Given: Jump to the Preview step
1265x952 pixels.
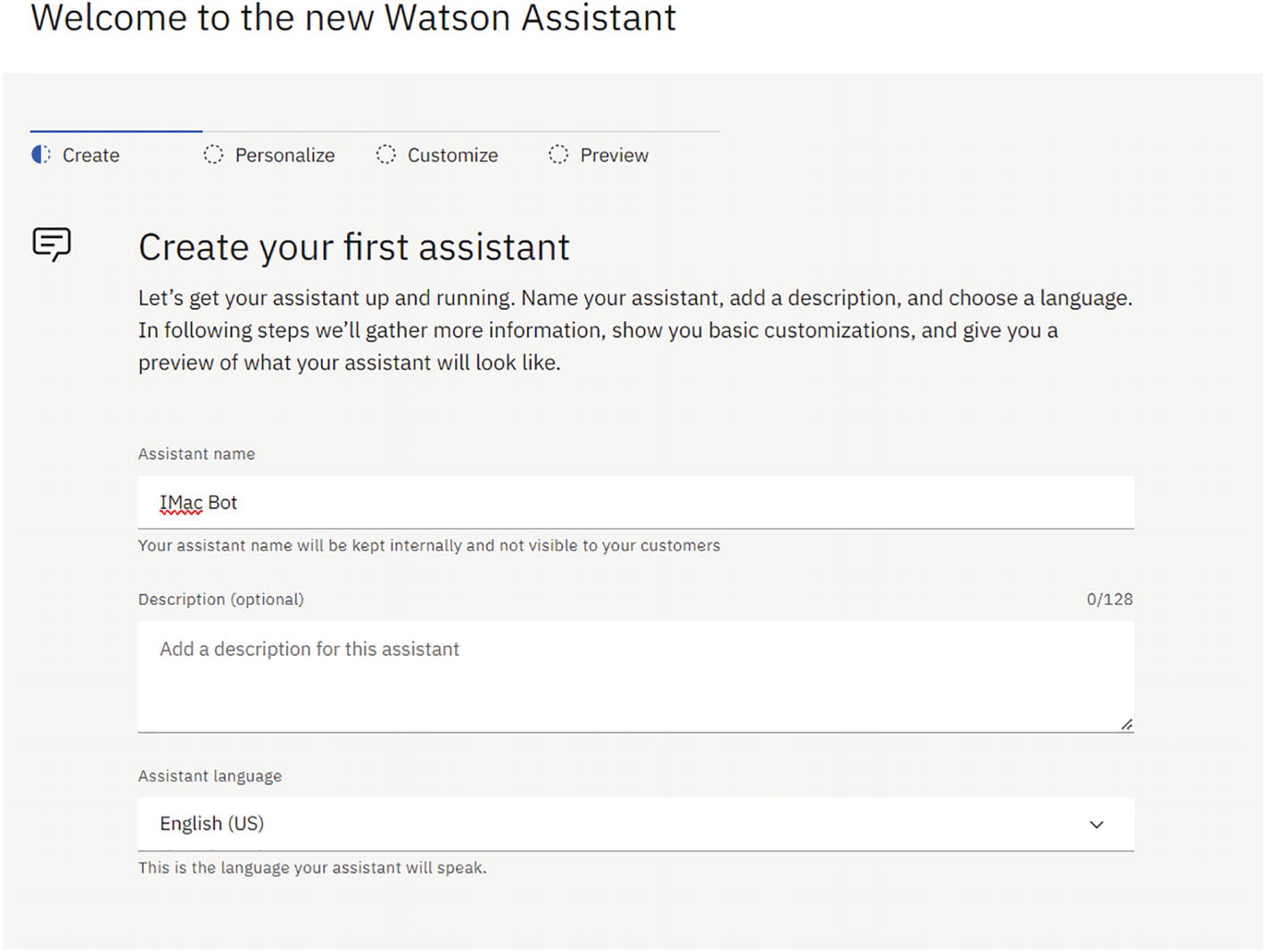Looking at the screenshot, I should (x=614, y=155).
